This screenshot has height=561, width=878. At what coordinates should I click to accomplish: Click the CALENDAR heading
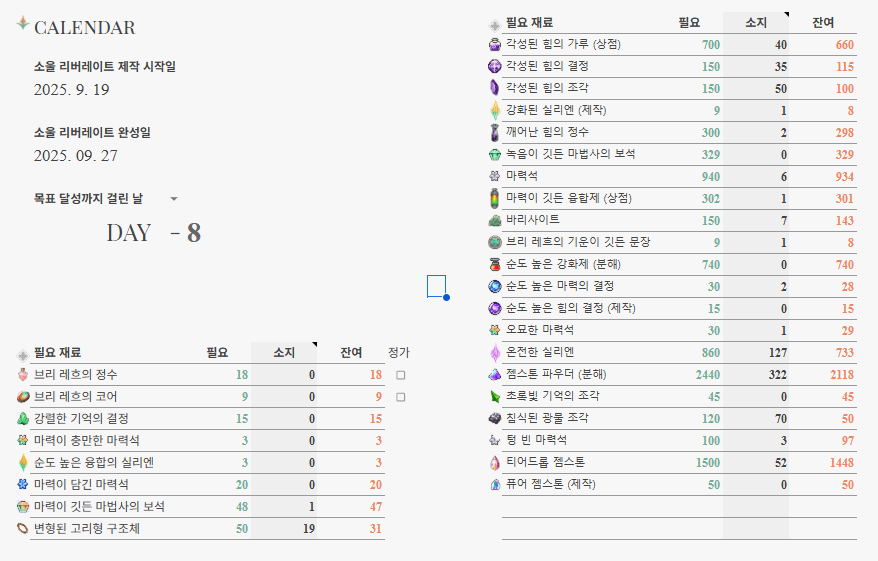tap(85, 27)
